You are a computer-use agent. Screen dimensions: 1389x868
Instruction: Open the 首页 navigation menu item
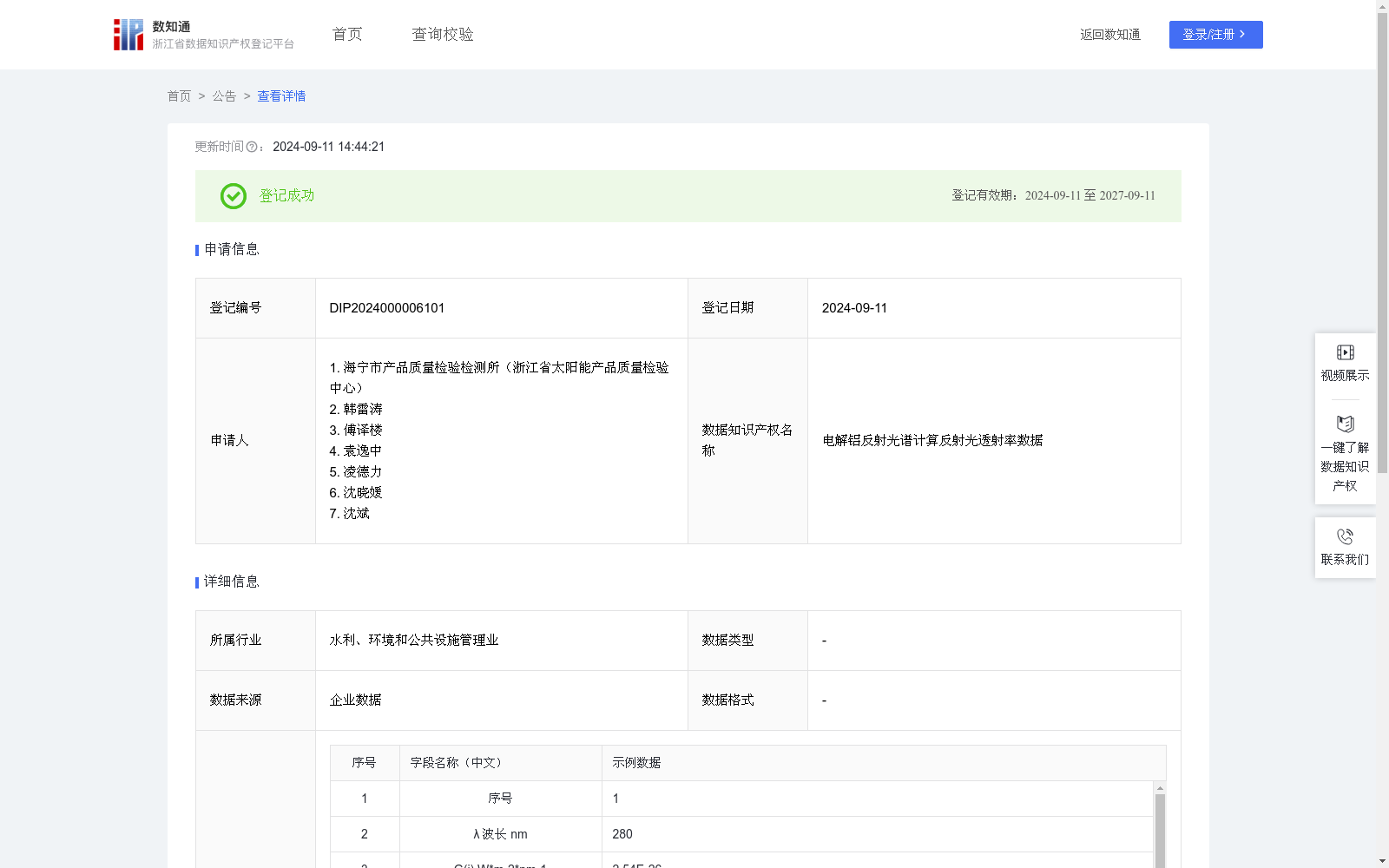tap(347, 35)
